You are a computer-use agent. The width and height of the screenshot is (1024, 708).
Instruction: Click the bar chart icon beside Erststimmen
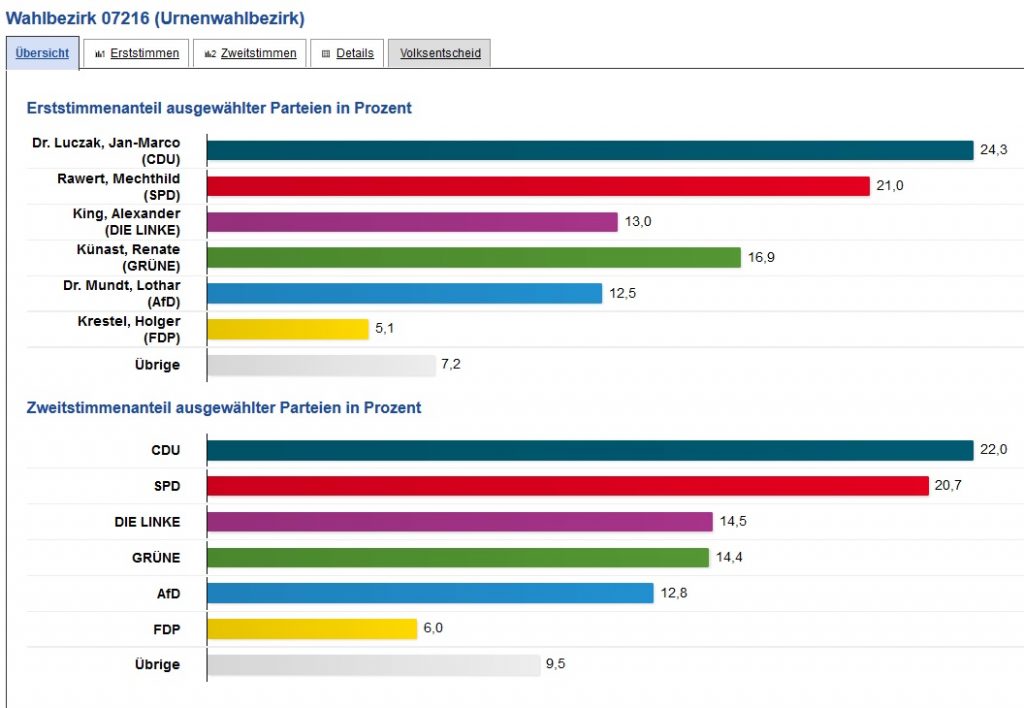tap(100, 54)
